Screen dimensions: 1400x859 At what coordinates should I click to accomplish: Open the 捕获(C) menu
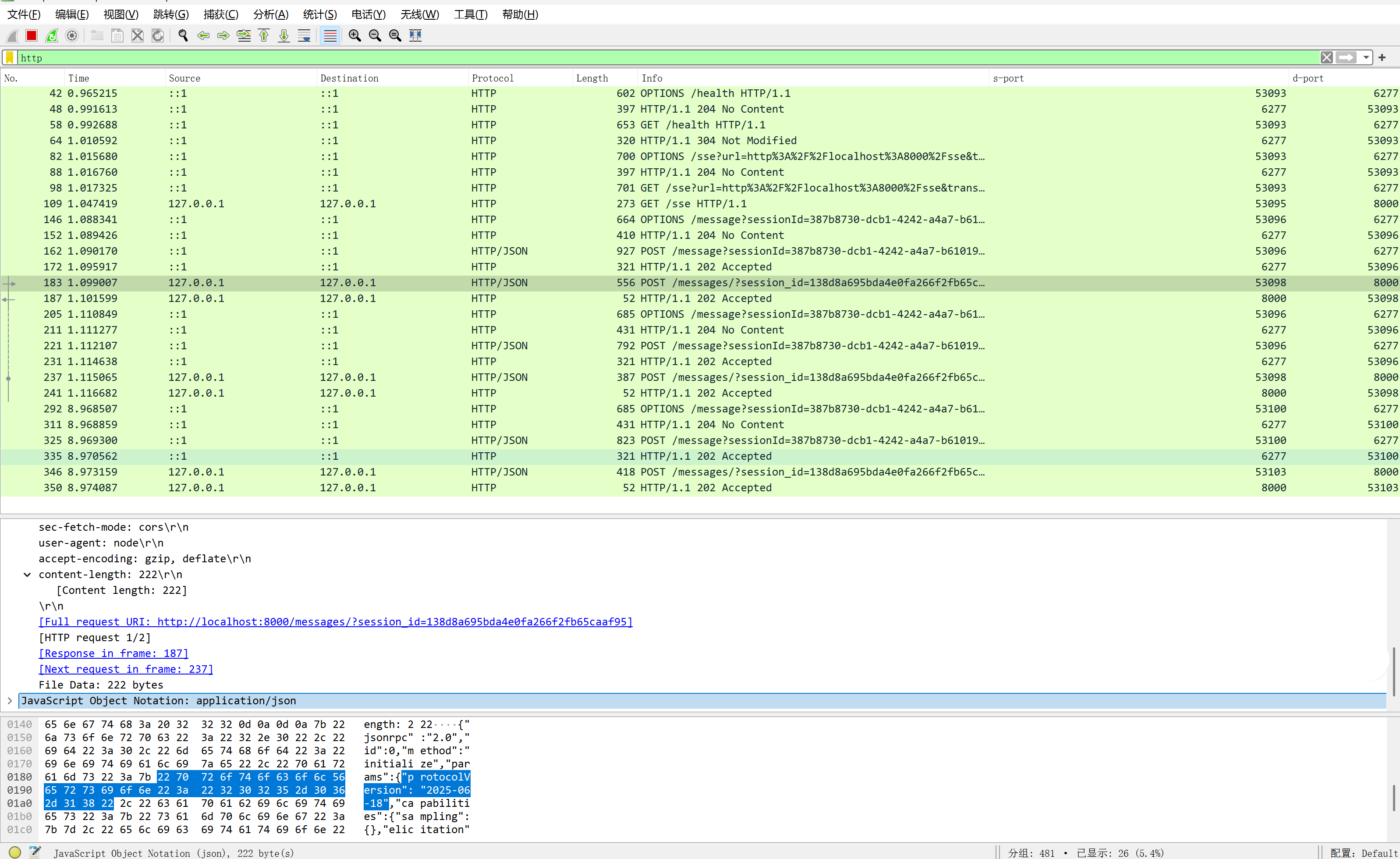pos(221,14)
